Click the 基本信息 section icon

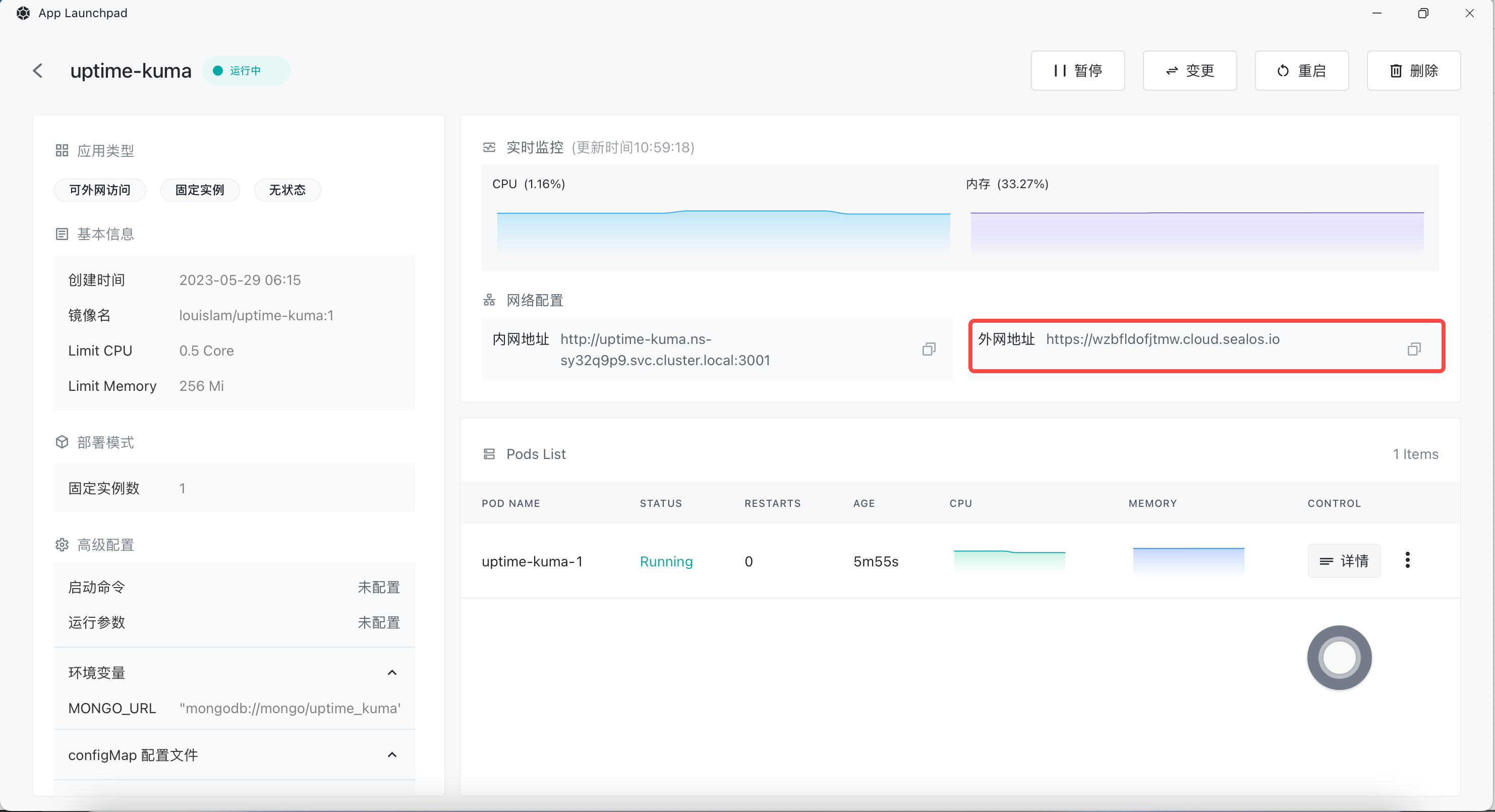pyautogui.click(x=62, y=234)
